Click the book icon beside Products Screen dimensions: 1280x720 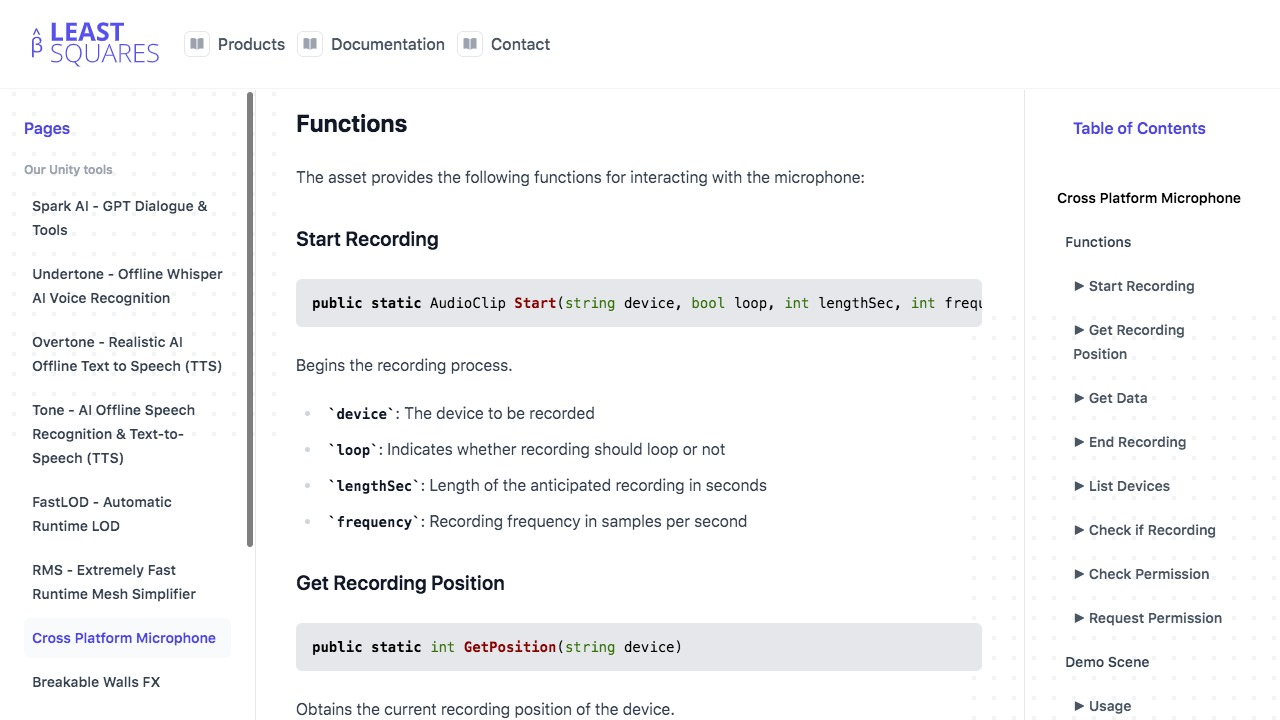tap(197, 44)
